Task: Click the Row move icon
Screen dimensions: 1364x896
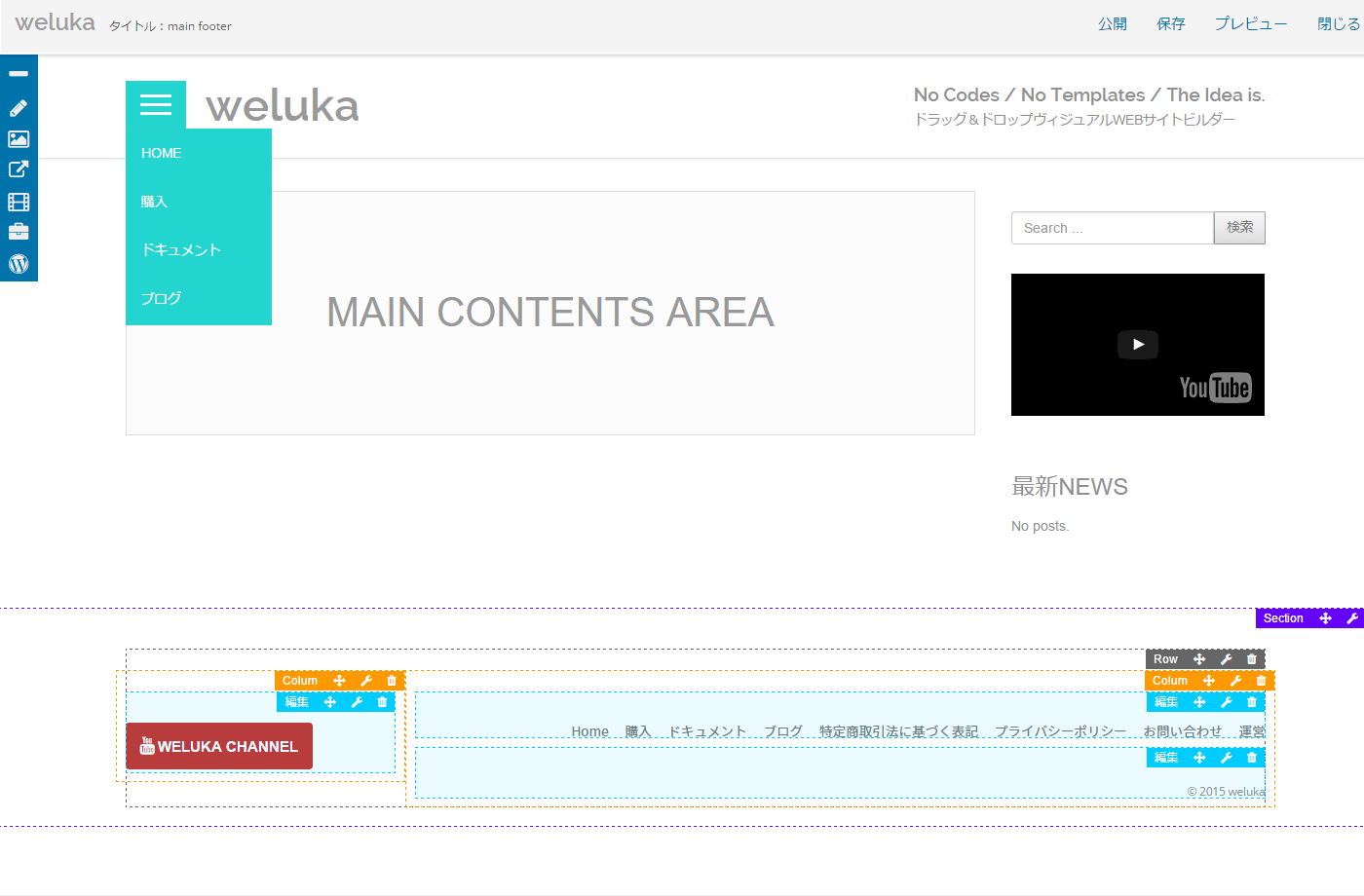Action: tap(1199, 659)
